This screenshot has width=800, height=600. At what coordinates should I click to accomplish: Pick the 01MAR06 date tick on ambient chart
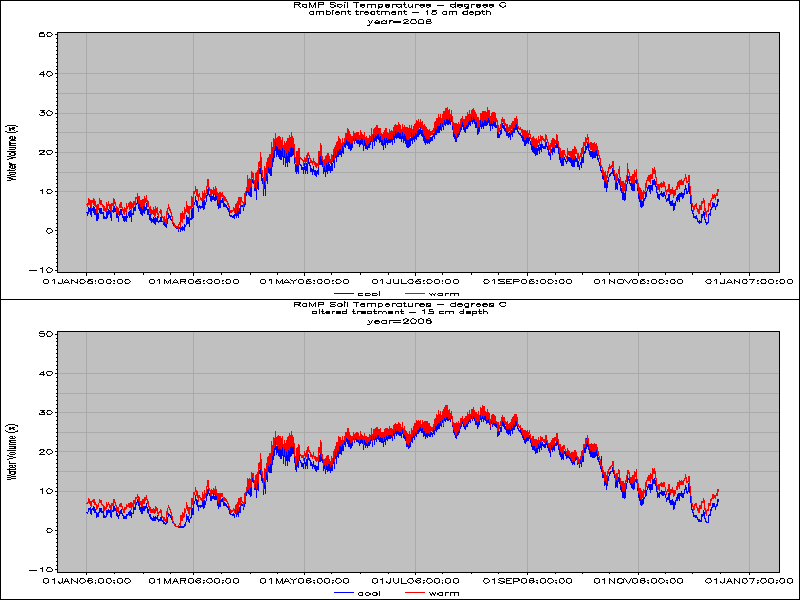[x=192, y=283]
